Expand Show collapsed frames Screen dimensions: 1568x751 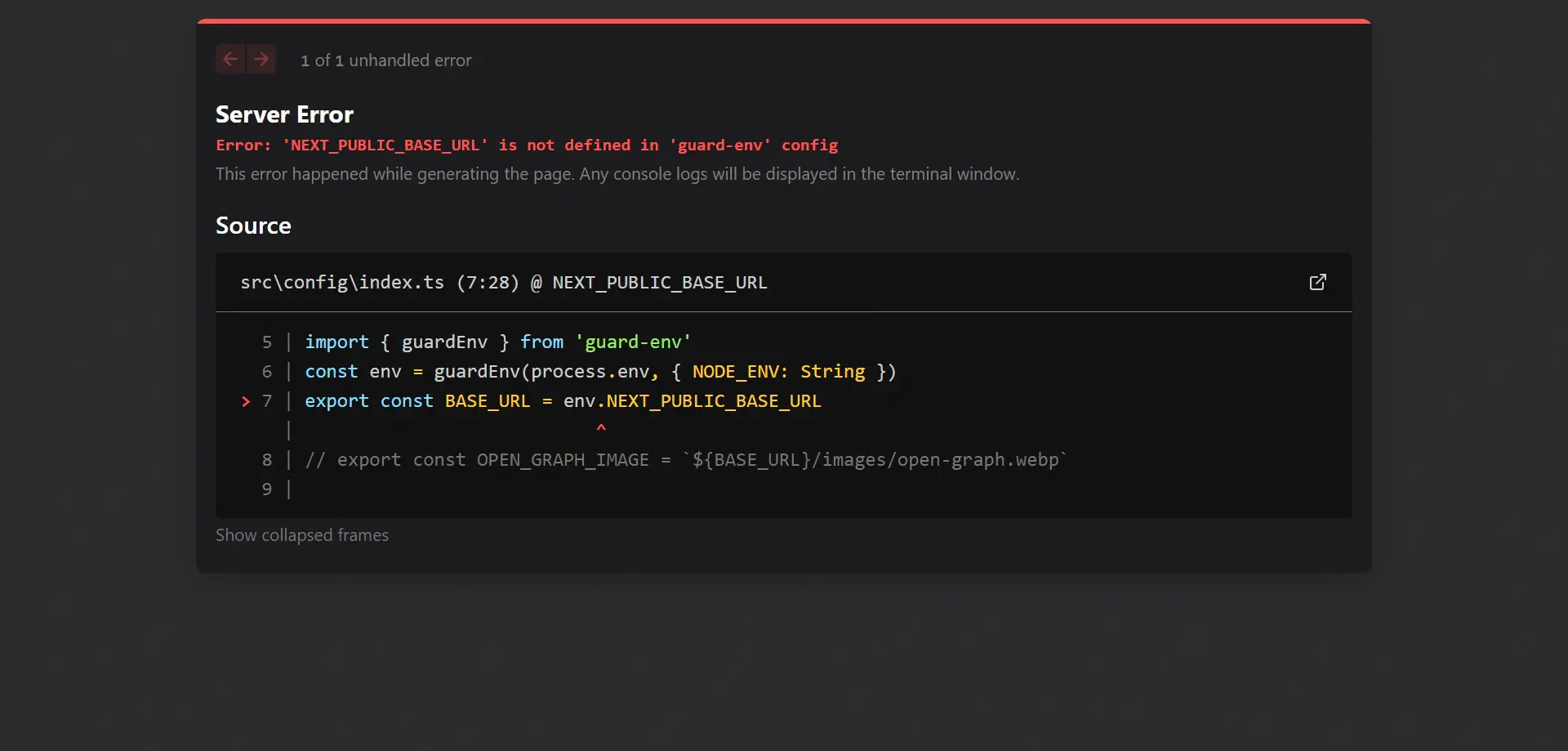pyautogui.click(x=301, y=535)
